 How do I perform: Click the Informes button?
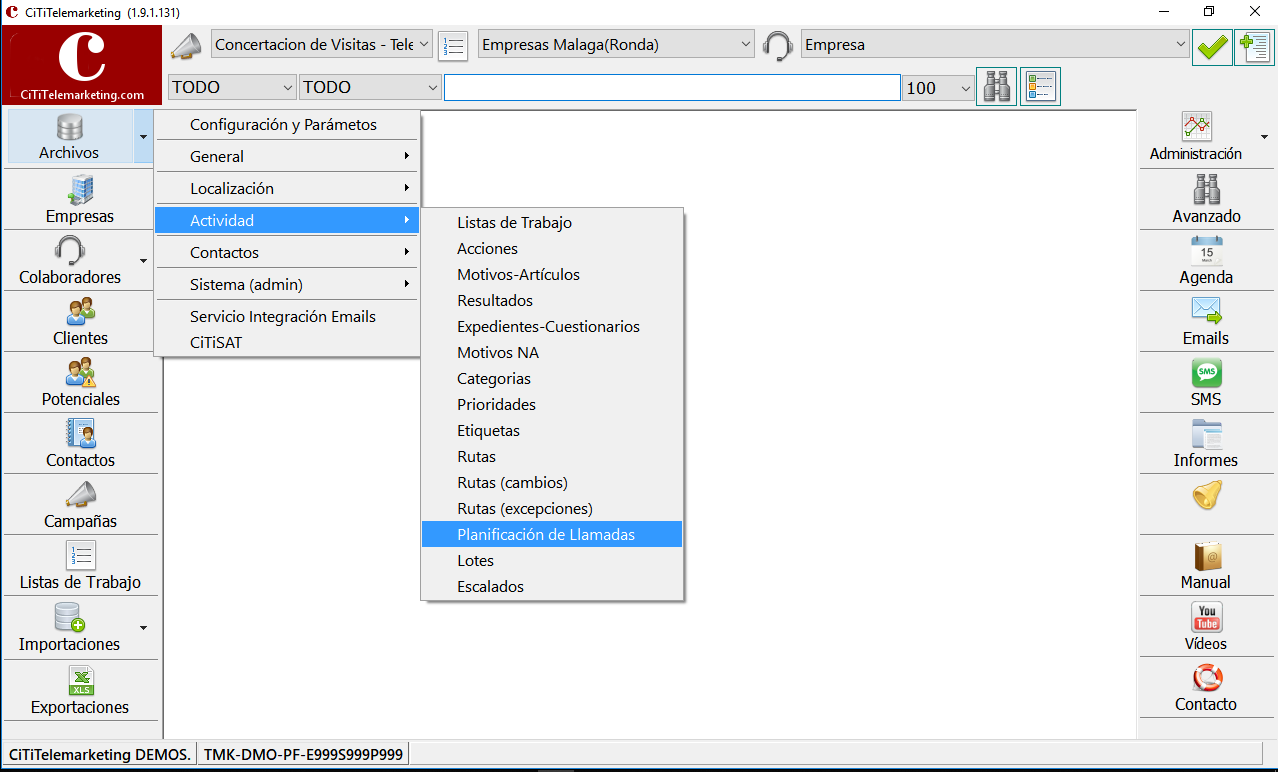pyautogui.click(x=1206, y=443)
